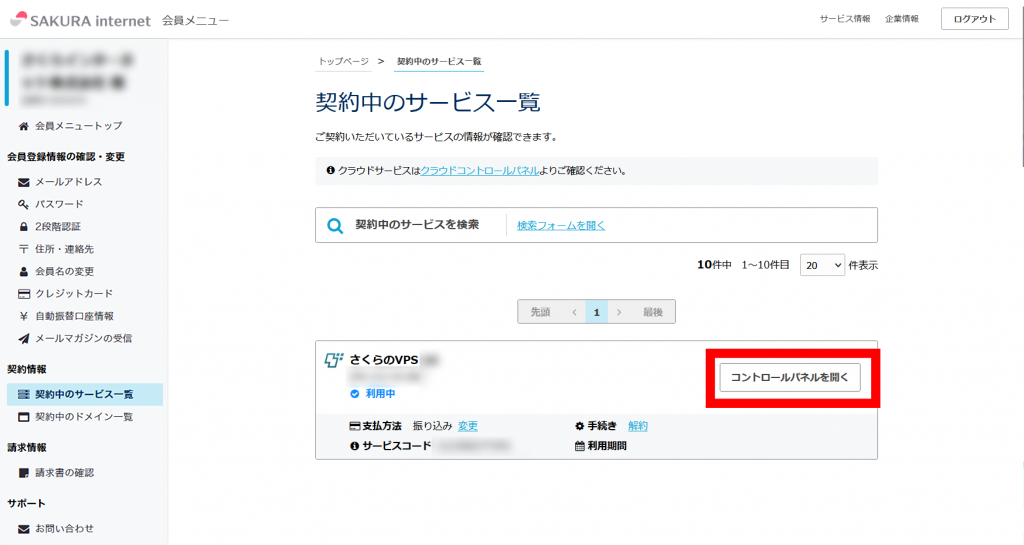Click the SAKURA internet logo
1024x545 pixels.
point(81,20)
